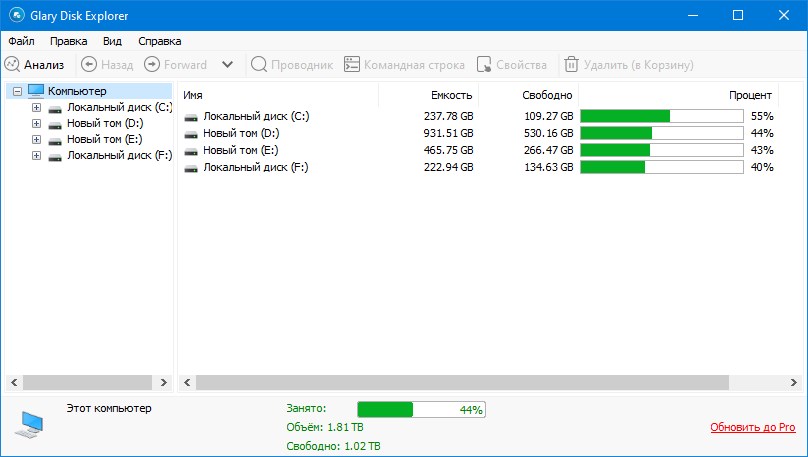The height and width of the screenshot is (457, 808).
Task: Click the 44% usage bar for drive D:
Action: coord(662,133)
